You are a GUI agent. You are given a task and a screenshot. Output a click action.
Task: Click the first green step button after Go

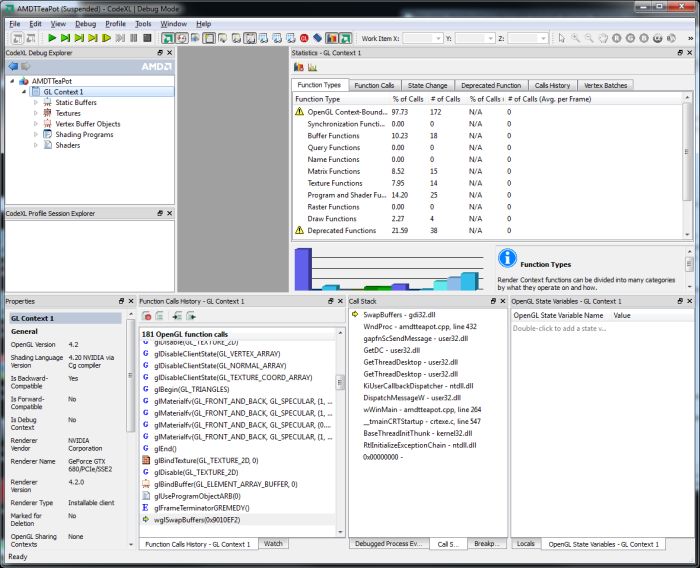(x=66, y=38)
